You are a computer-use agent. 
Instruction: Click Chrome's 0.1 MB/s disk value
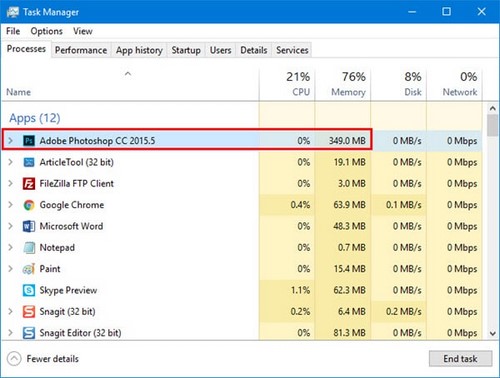pyautogui.click(x=404, y=205)
